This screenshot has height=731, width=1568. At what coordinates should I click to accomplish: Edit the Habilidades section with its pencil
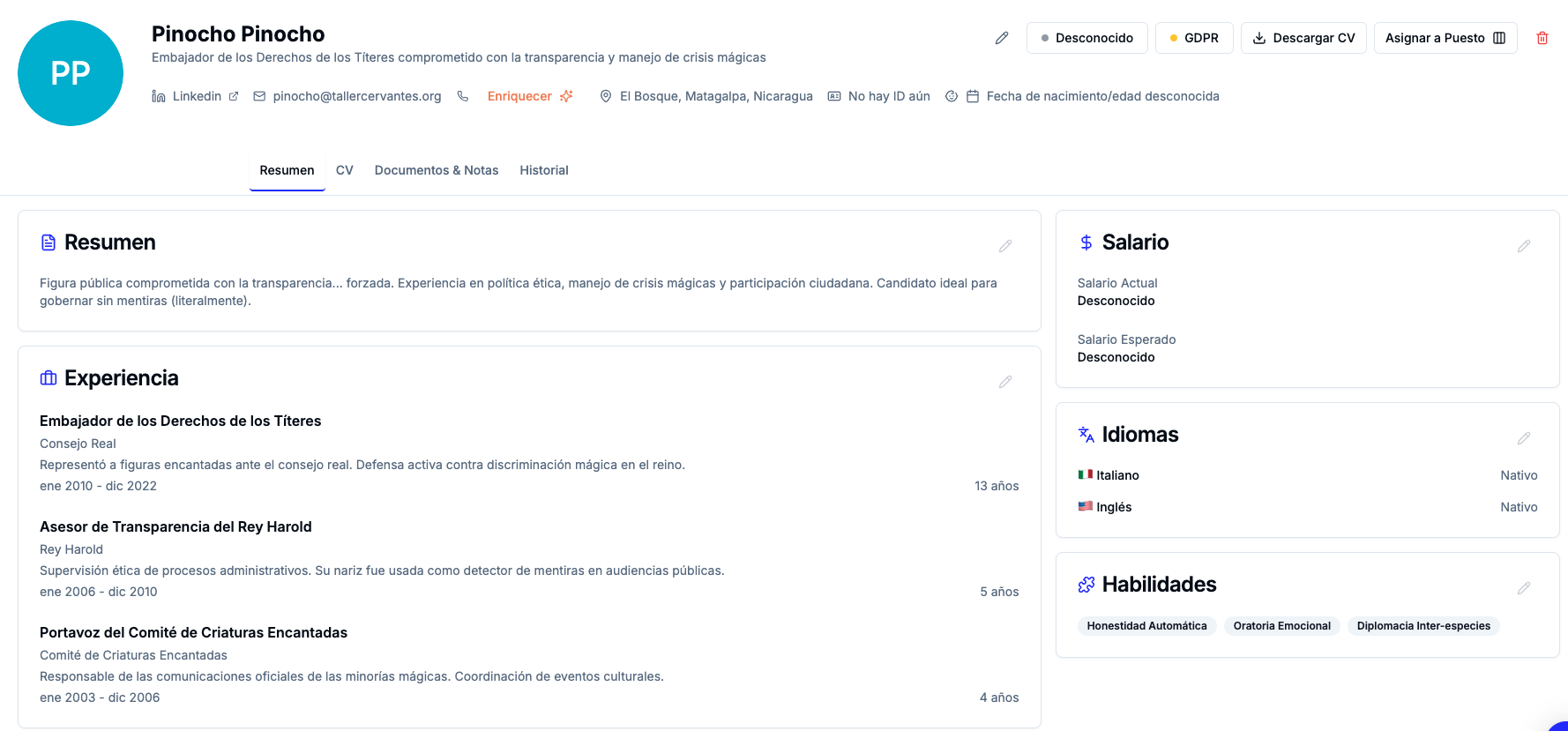pyautogui.click(x=1524, y=588)
